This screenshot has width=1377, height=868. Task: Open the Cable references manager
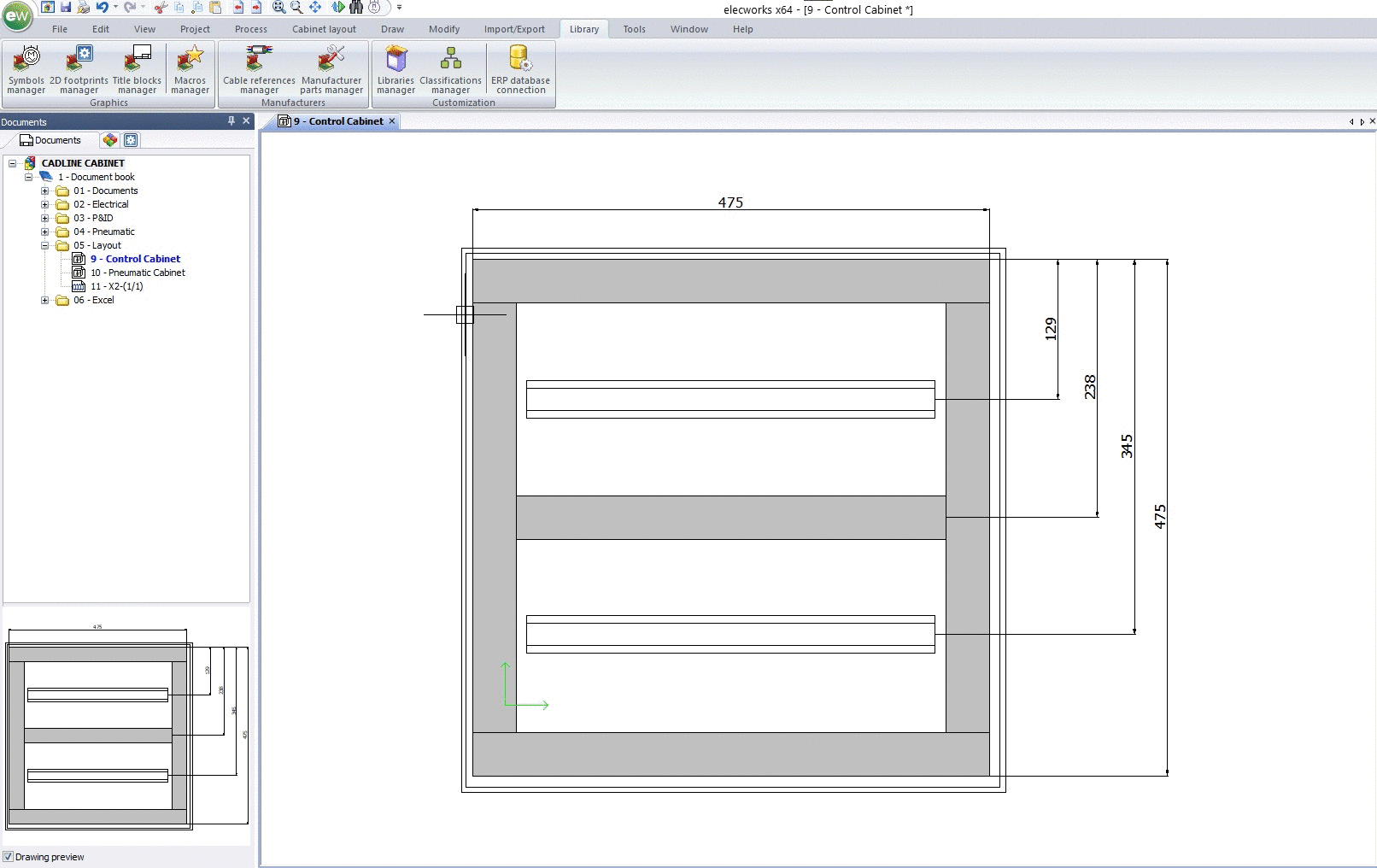click(x=259, y=69)
